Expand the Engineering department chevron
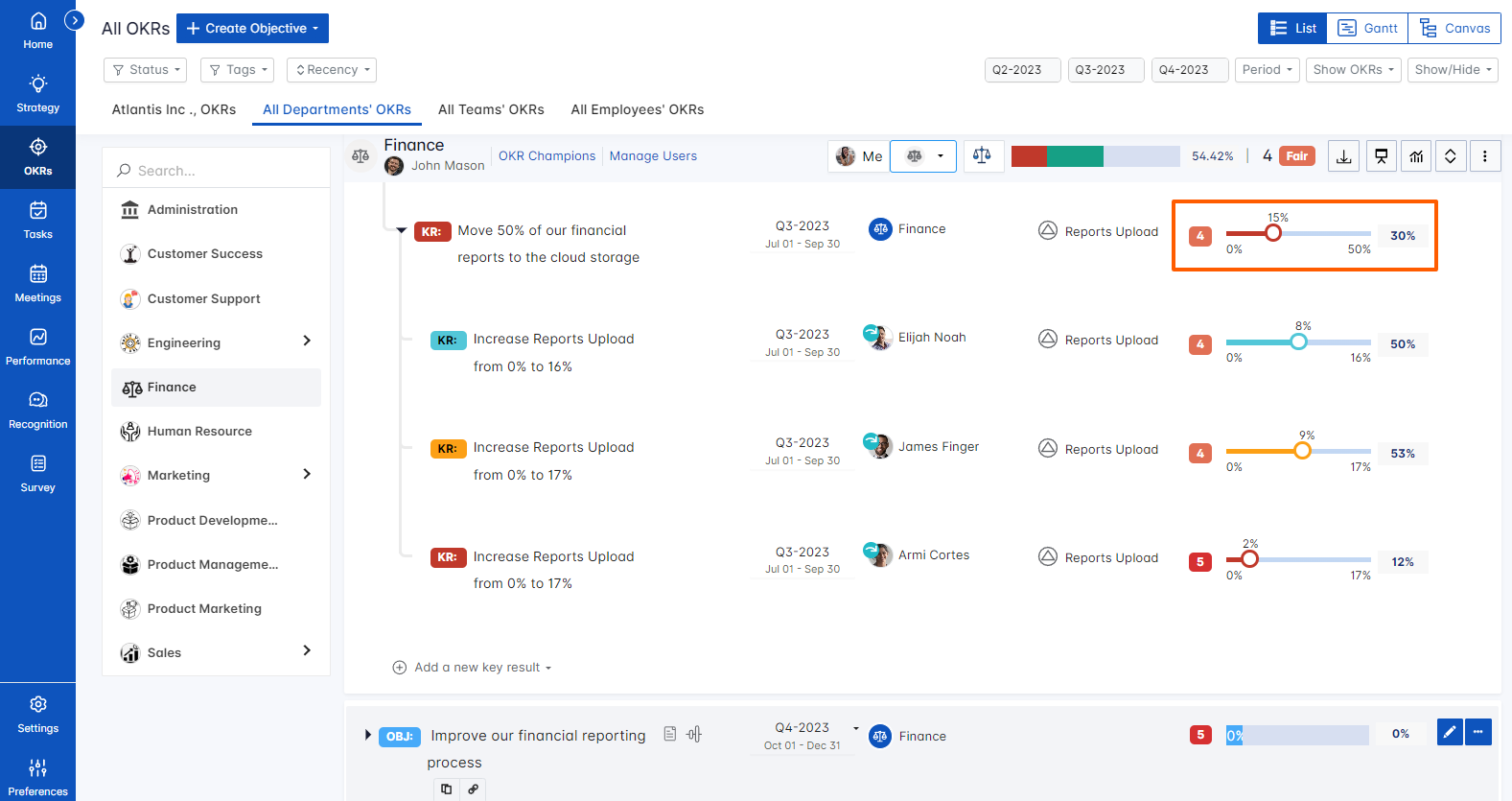1512x801 pixels. click(307, 342)
